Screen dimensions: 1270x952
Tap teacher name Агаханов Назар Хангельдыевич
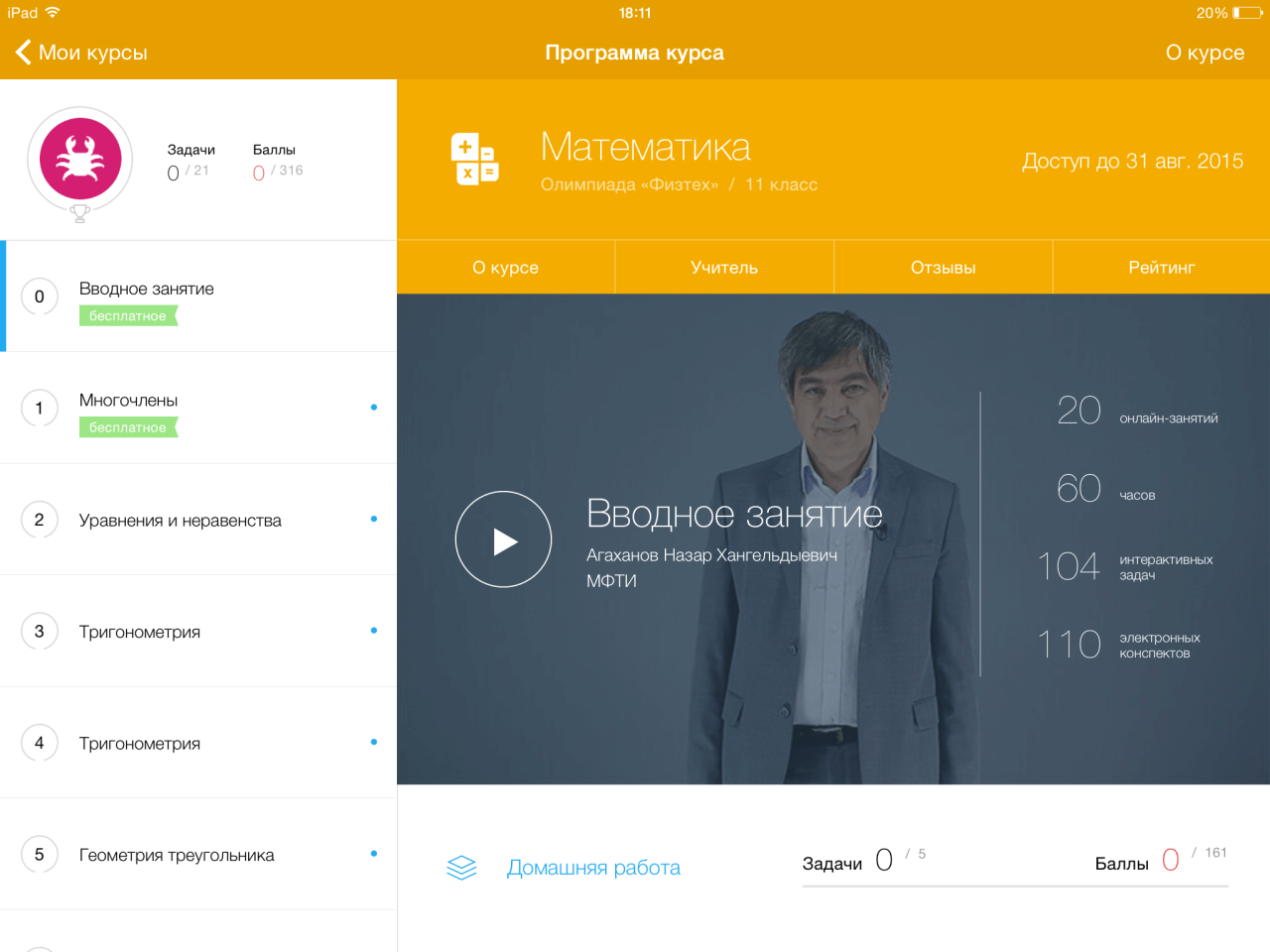711,555
